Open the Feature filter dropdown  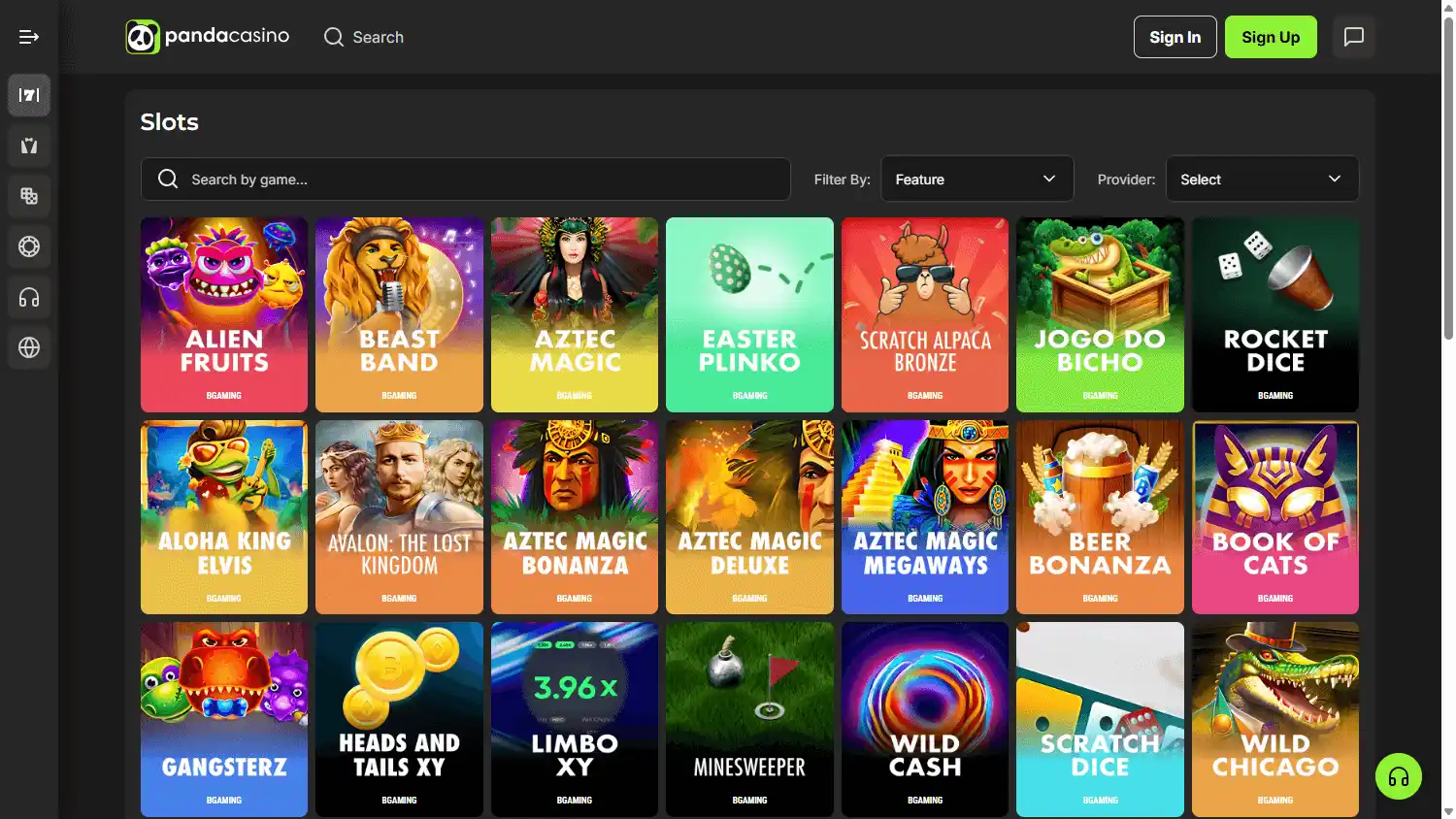977,180
